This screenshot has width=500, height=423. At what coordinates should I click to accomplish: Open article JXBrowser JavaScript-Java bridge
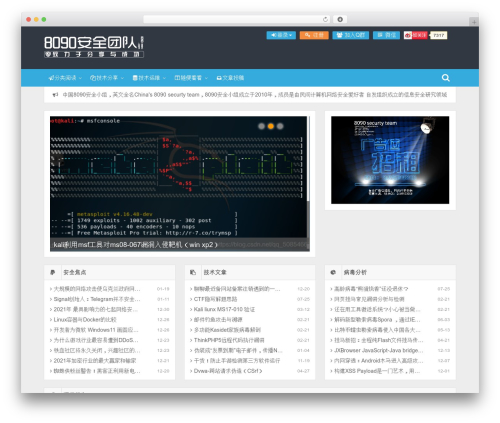tap(379, 350)
